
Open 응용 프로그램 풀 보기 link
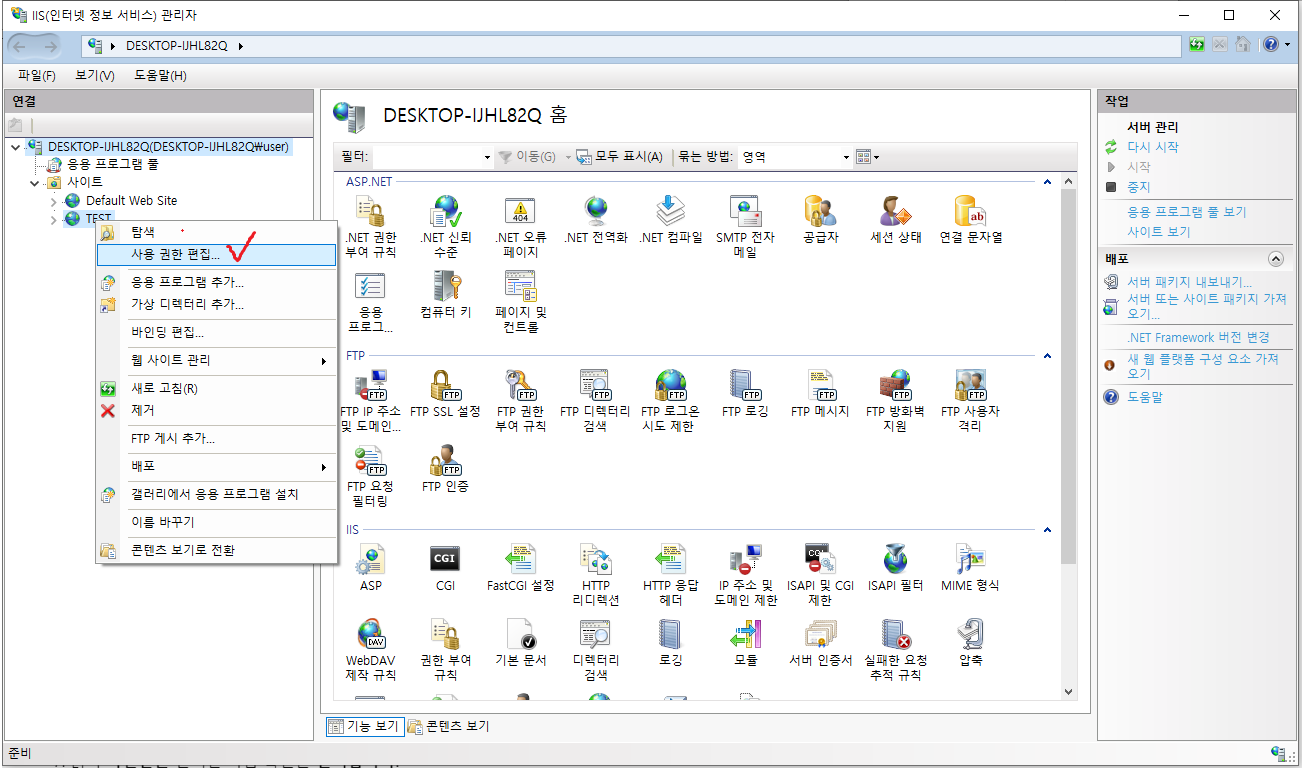point(1187,212)
